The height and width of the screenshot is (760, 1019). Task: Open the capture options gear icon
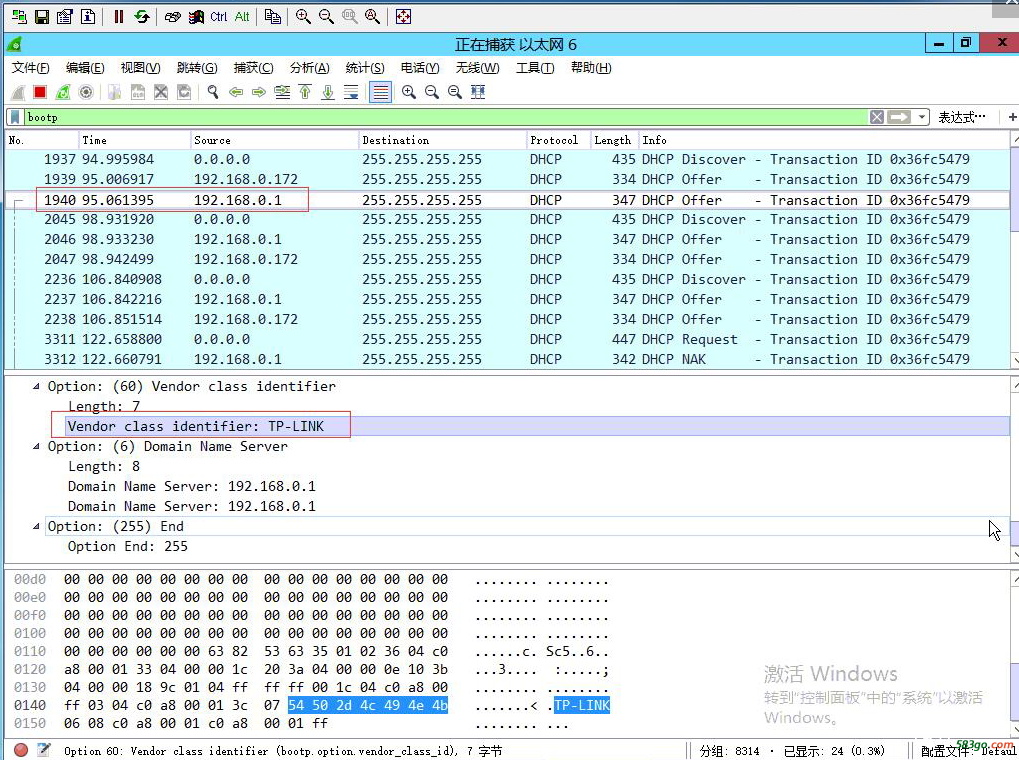click(x=86, y=92)
